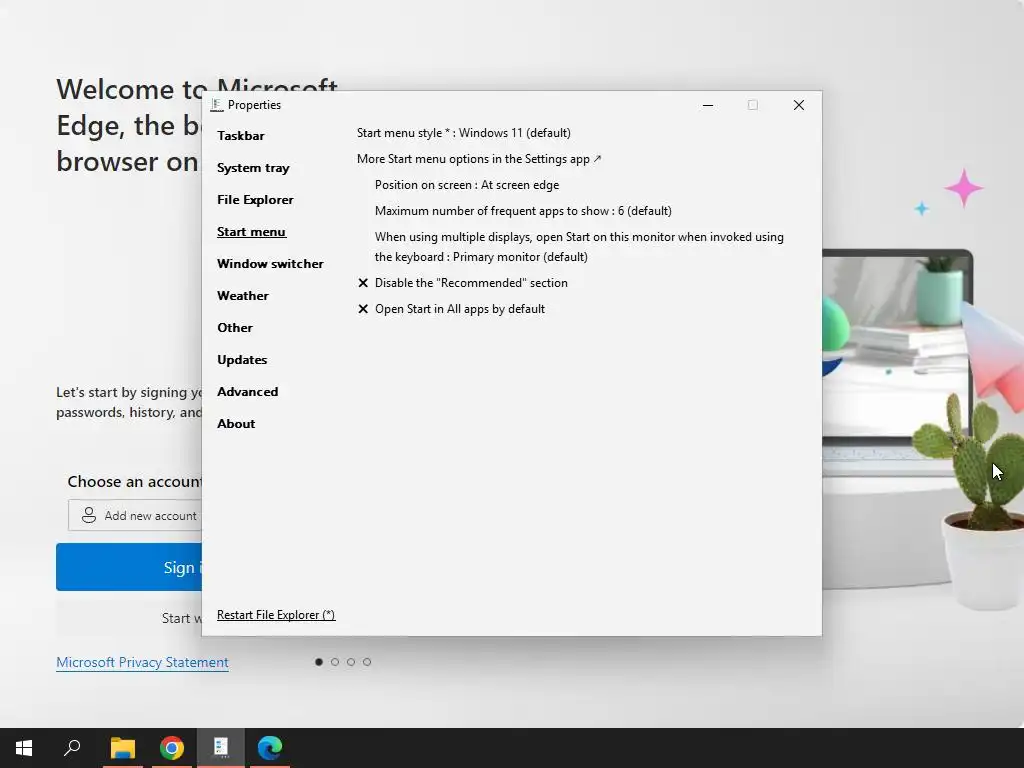Open taskbar search magnifier

(x=72, y=748)
